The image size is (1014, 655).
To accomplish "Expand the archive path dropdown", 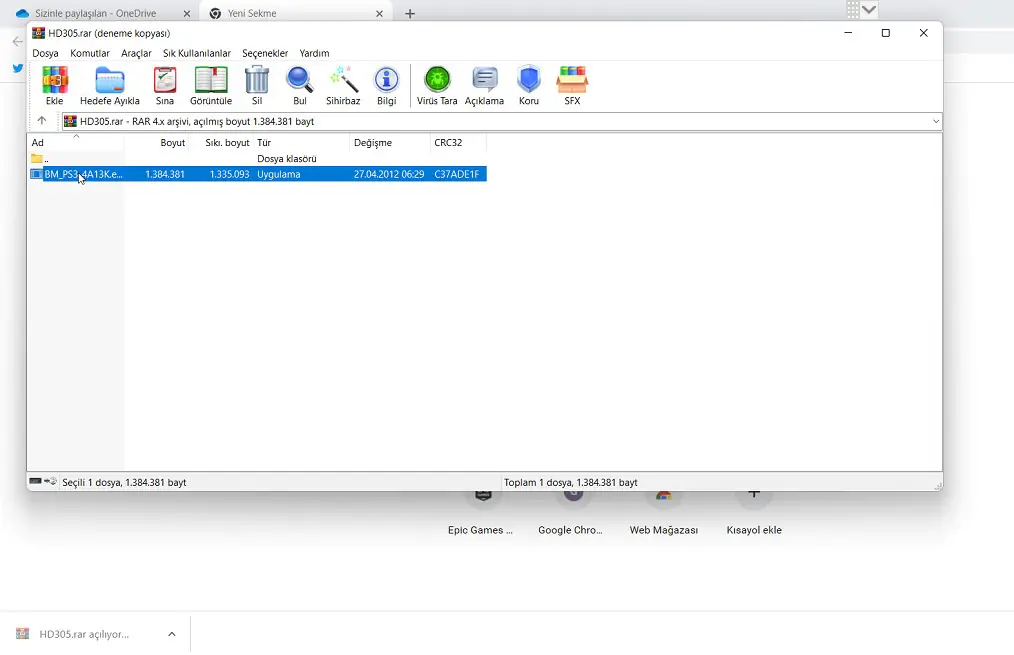I will 935,122.
